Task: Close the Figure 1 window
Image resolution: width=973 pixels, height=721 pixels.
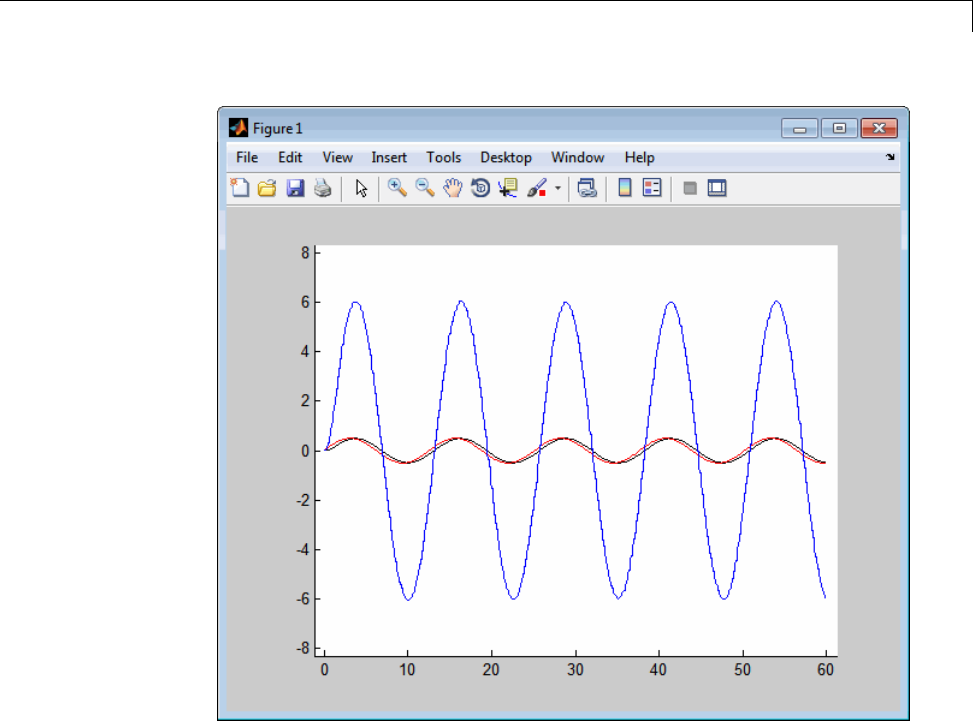Action: 879,128
